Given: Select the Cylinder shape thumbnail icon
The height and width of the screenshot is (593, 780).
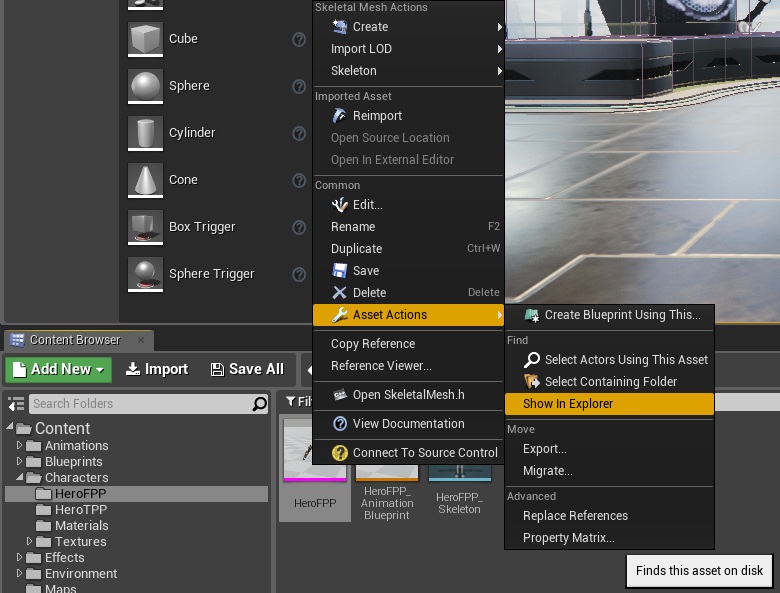Looking at the screenshot, I should [x=145, y=133].
